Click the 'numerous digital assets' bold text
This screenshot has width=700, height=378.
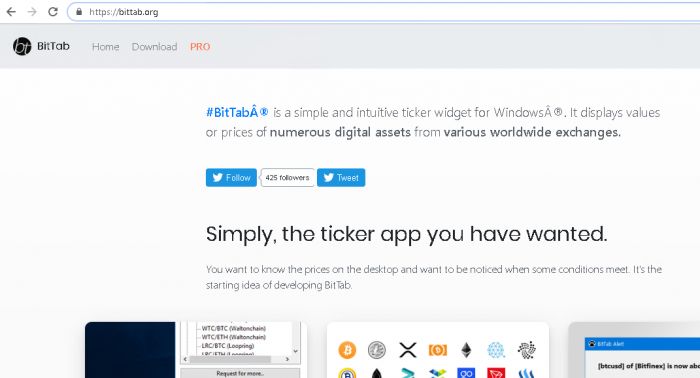340,132
